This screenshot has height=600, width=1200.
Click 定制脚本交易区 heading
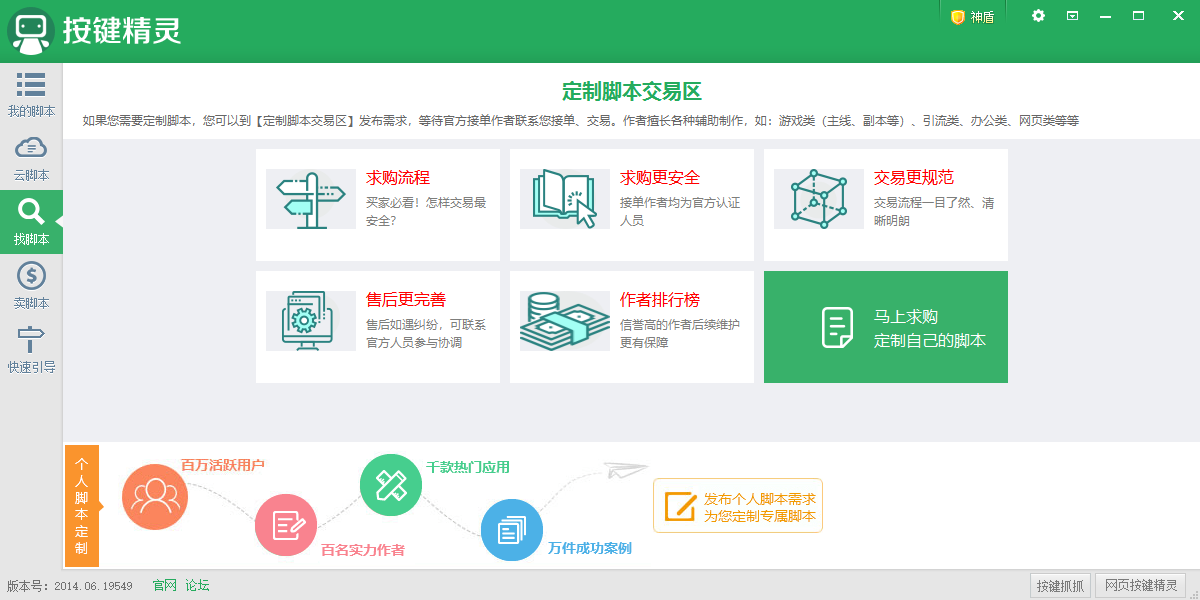point(632,92)
